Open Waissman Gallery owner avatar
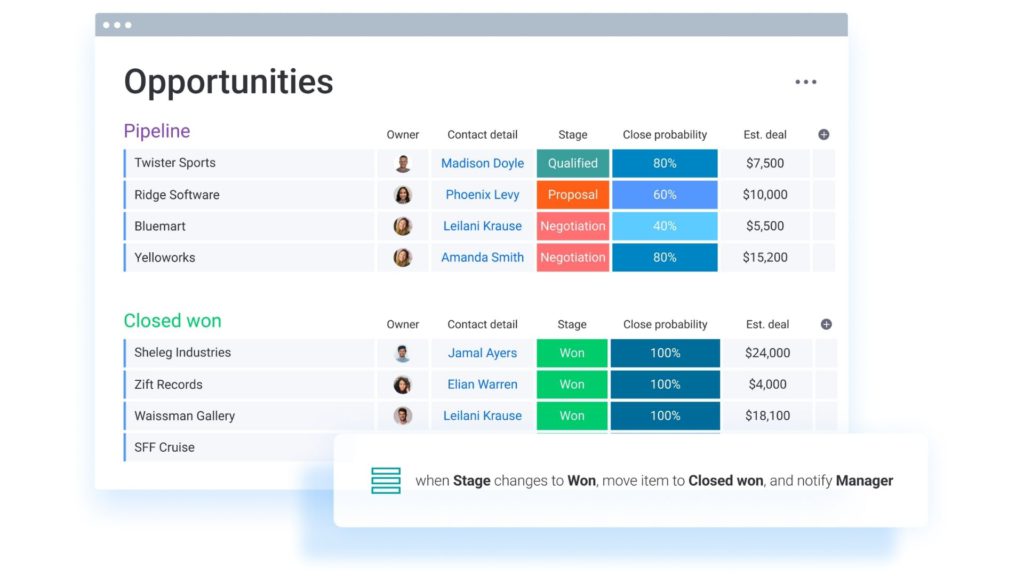 click(403, 415)
